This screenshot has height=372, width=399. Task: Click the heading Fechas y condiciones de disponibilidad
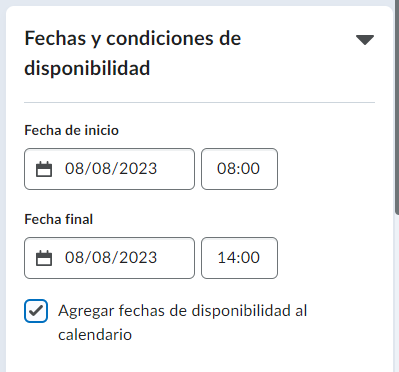coord(133,53)
